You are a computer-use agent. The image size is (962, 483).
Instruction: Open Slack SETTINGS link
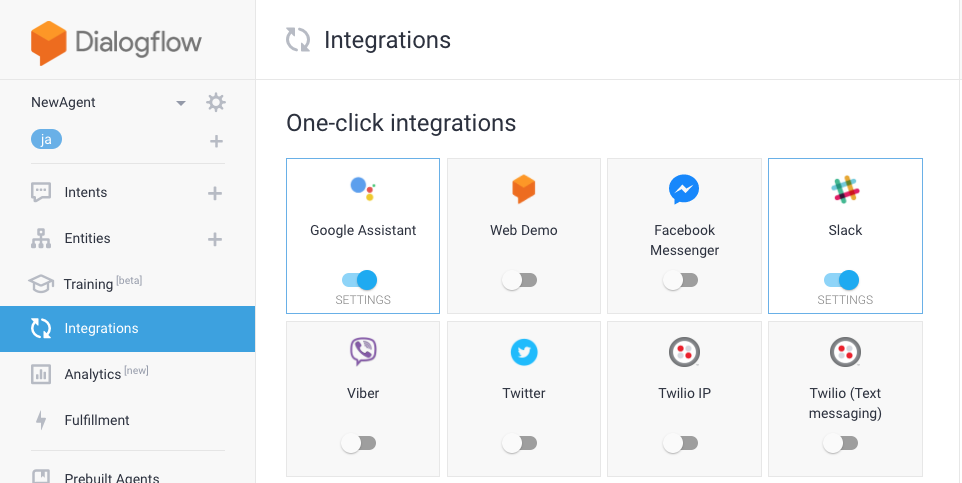point(845,300)
